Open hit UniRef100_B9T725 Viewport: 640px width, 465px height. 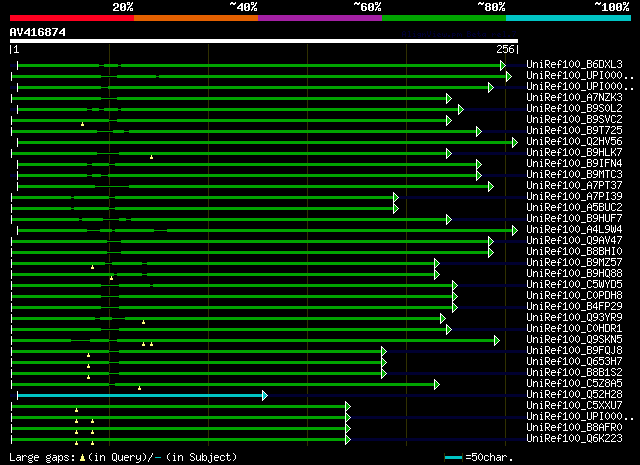(574, 131)
